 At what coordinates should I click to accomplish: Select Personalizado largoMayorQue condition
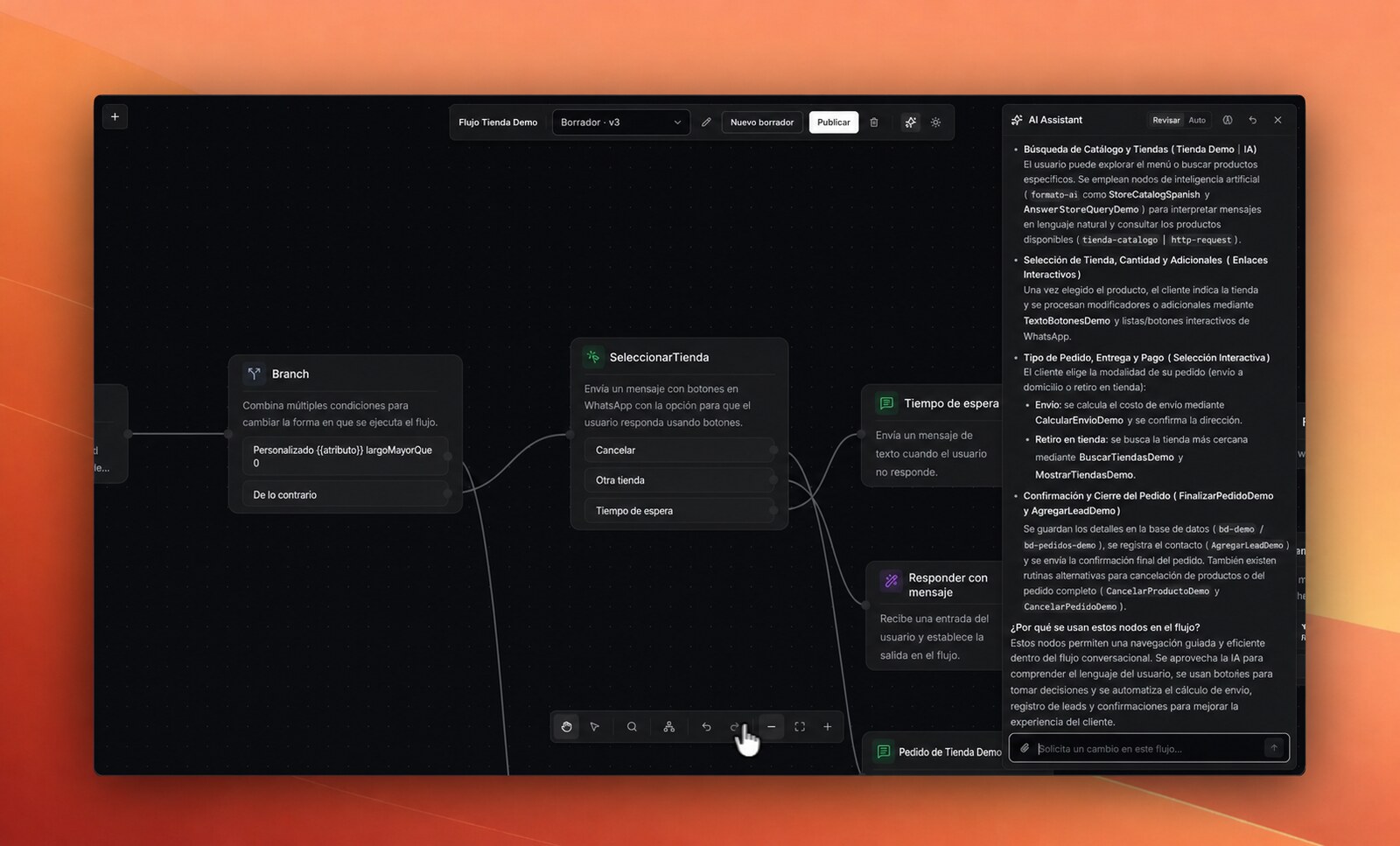pyautogui.click(x=346, y=456)
